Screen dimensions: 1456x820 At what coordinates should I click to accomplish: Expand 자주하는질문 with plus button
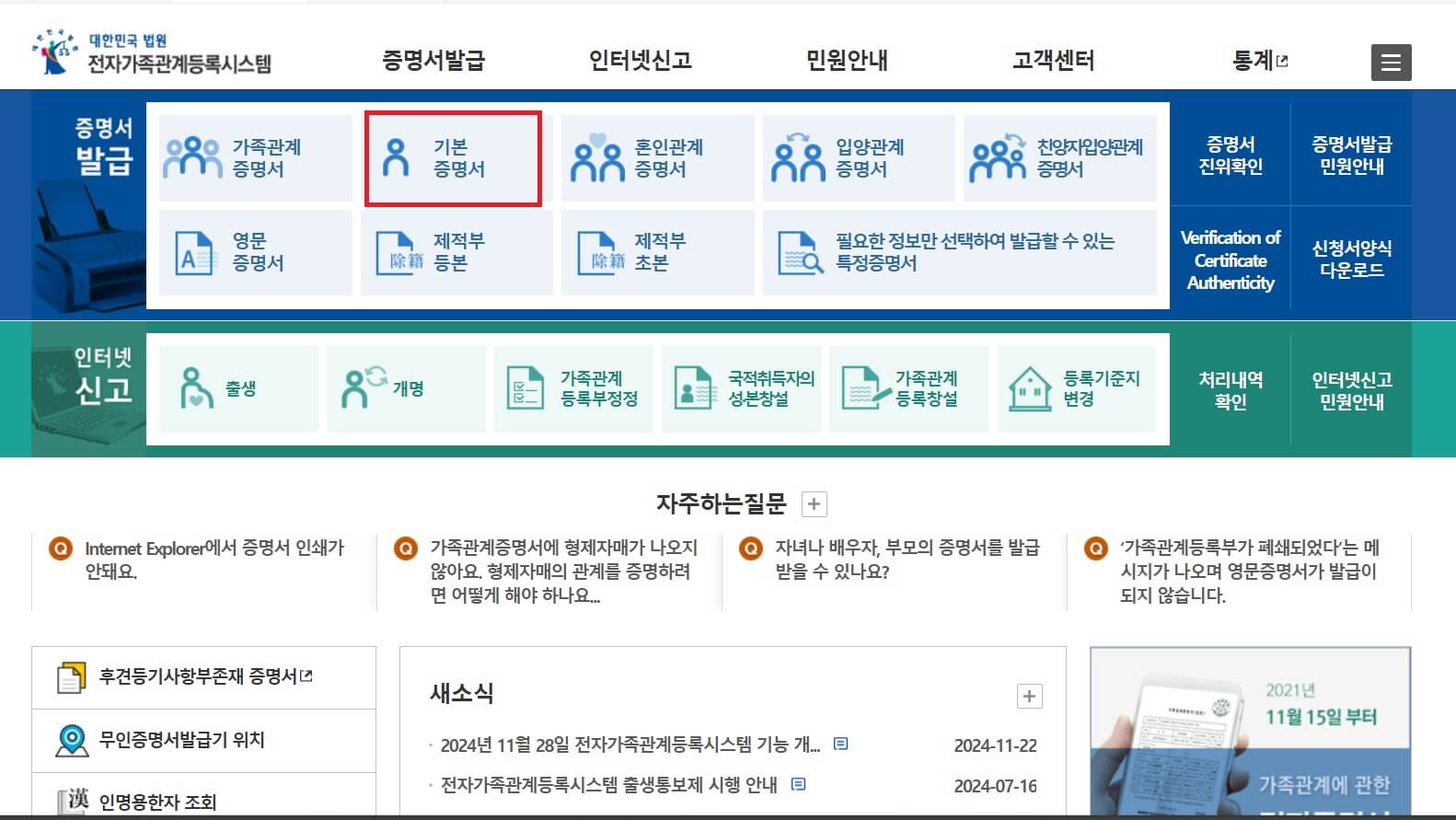[815, 504]
